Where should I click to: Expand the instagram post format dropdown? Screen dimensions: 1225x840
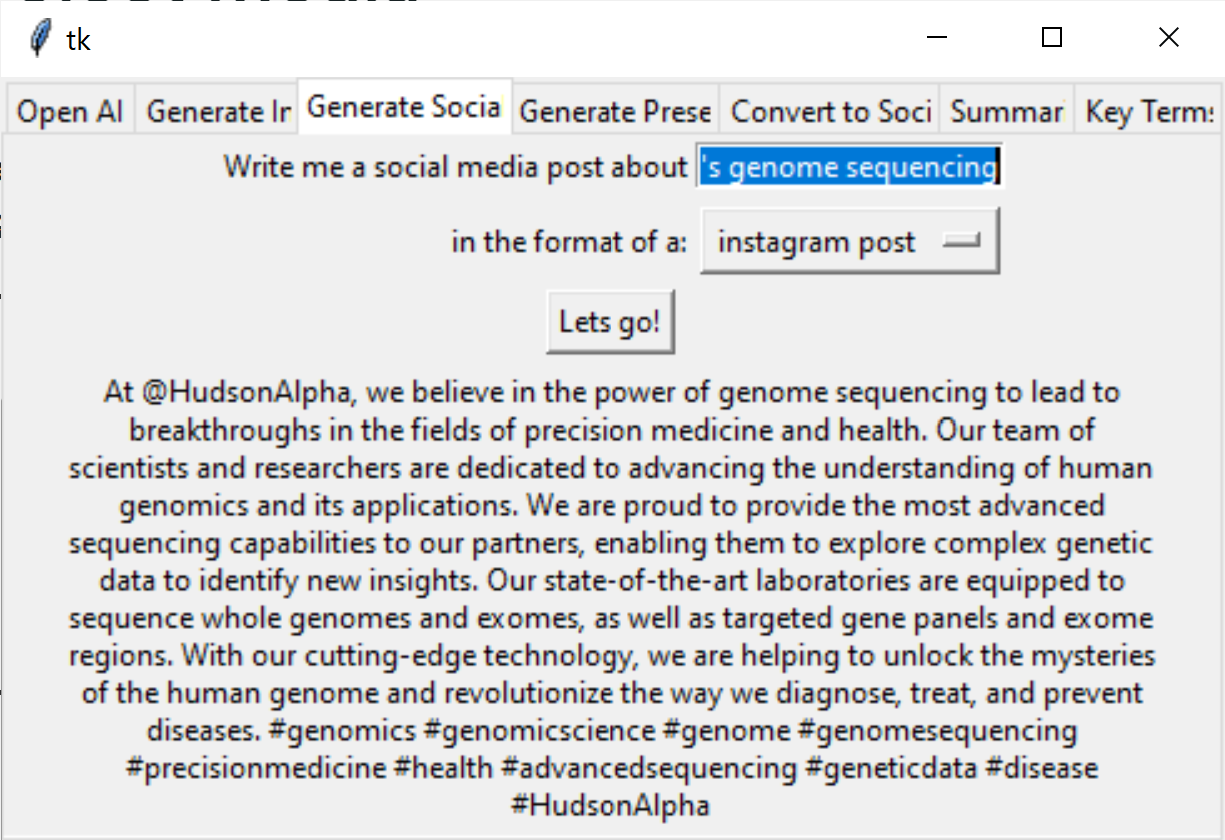850,242
